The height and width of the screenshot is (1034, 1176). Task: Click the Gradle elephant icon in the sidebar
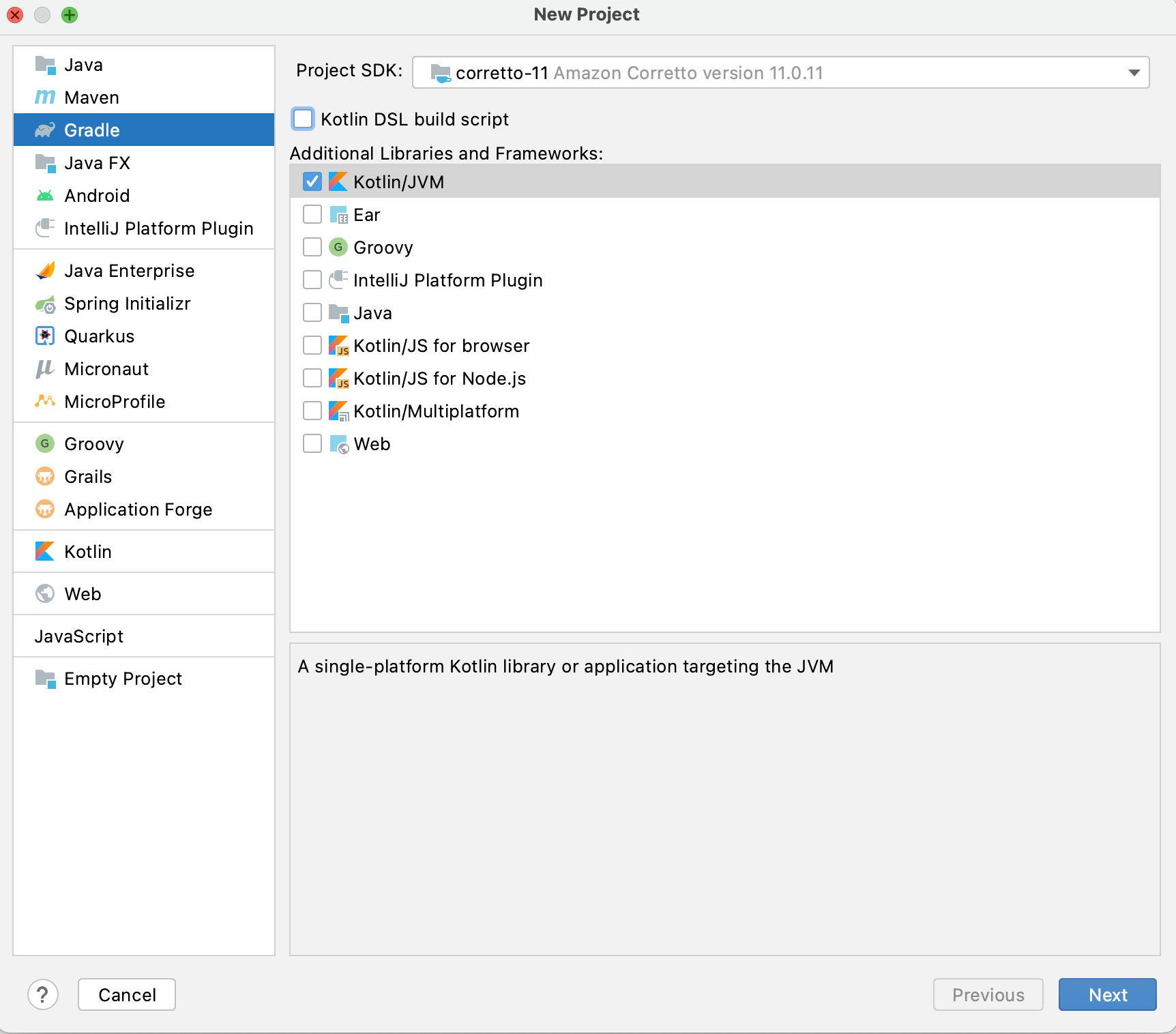point(45,130)
